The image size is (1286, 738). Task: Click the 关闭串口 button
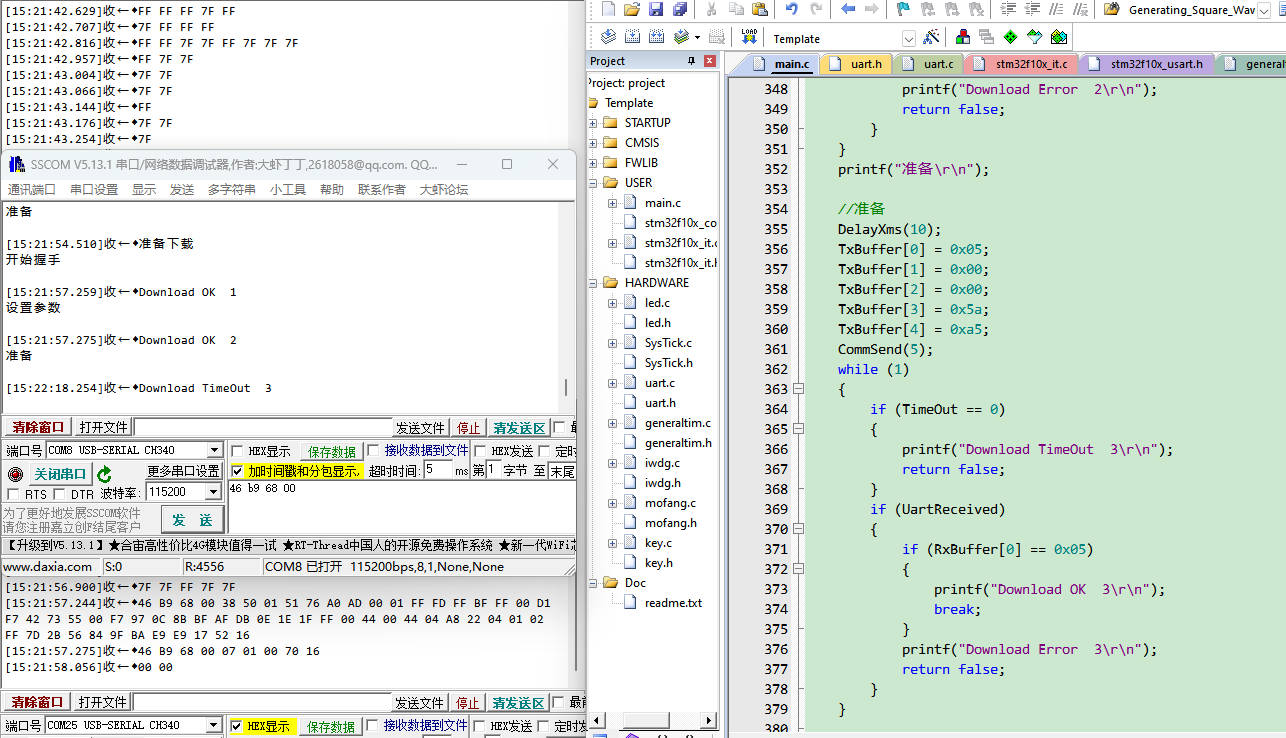click(60, 474)
